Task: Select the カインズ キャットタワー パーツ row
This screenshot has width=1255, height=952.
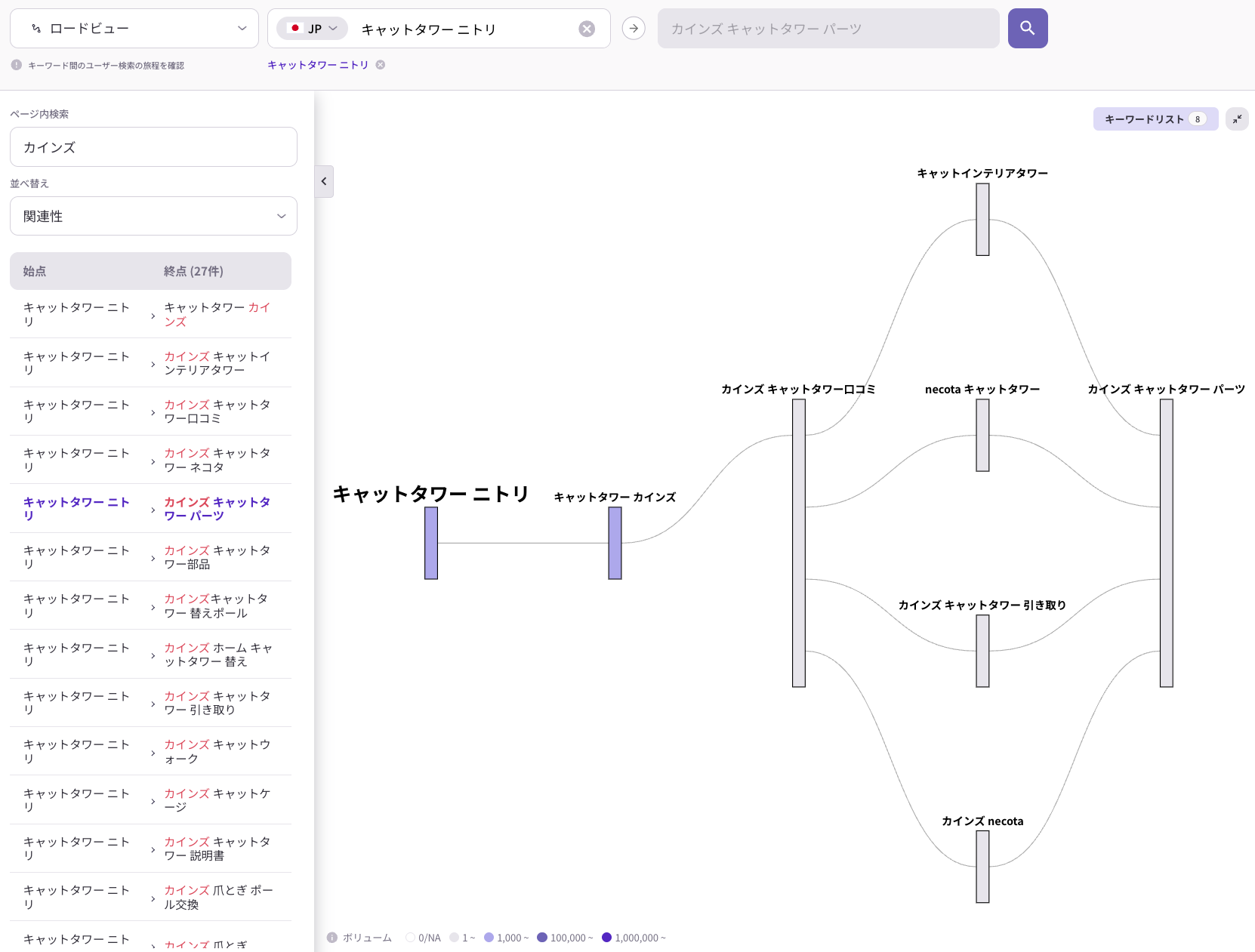Action: coord(151,509)
